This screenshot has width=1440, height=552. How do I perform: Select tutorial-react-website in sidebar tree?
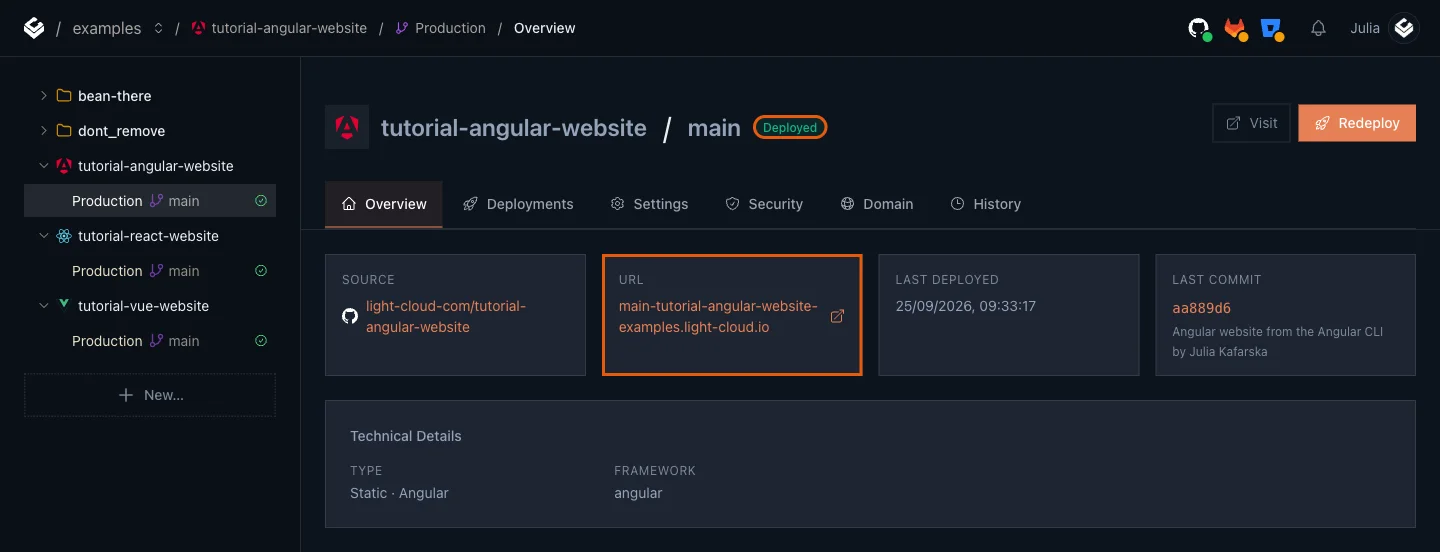[x=148, y=236]
